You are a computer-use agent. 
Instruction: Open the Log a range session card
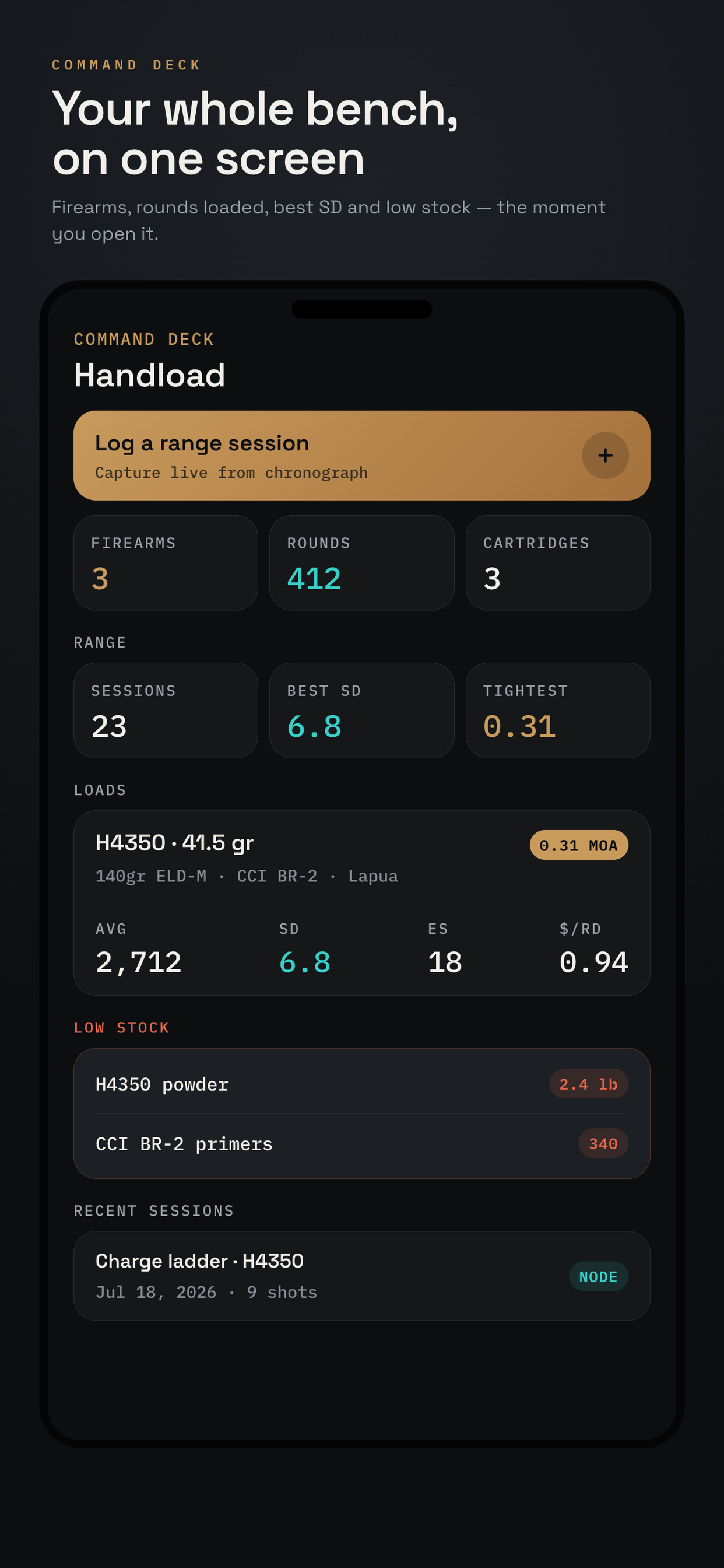(x=361, y=456)
